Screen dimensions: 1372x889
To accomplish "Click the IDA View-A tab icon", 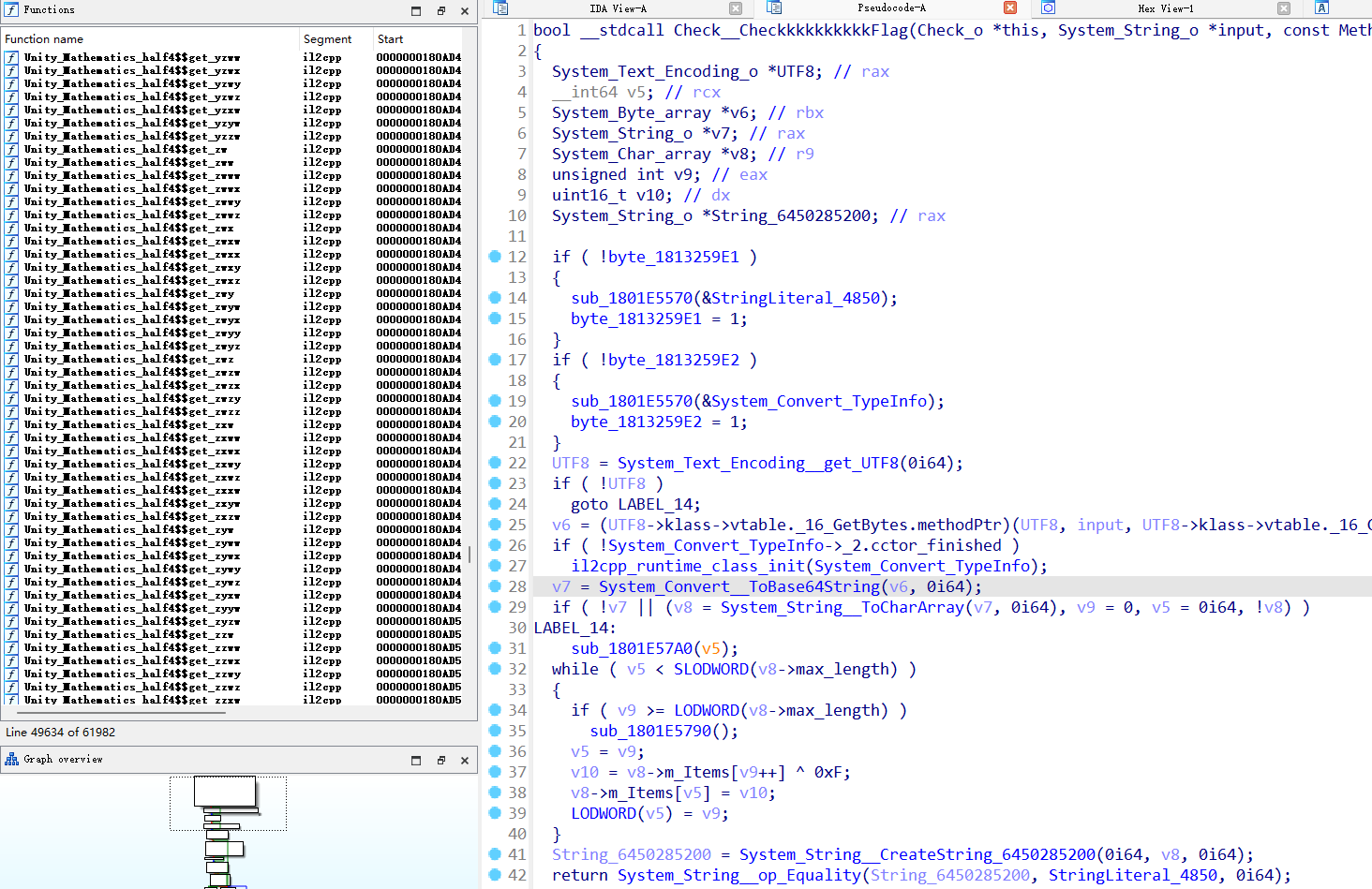I will click(x=501, y=9).
